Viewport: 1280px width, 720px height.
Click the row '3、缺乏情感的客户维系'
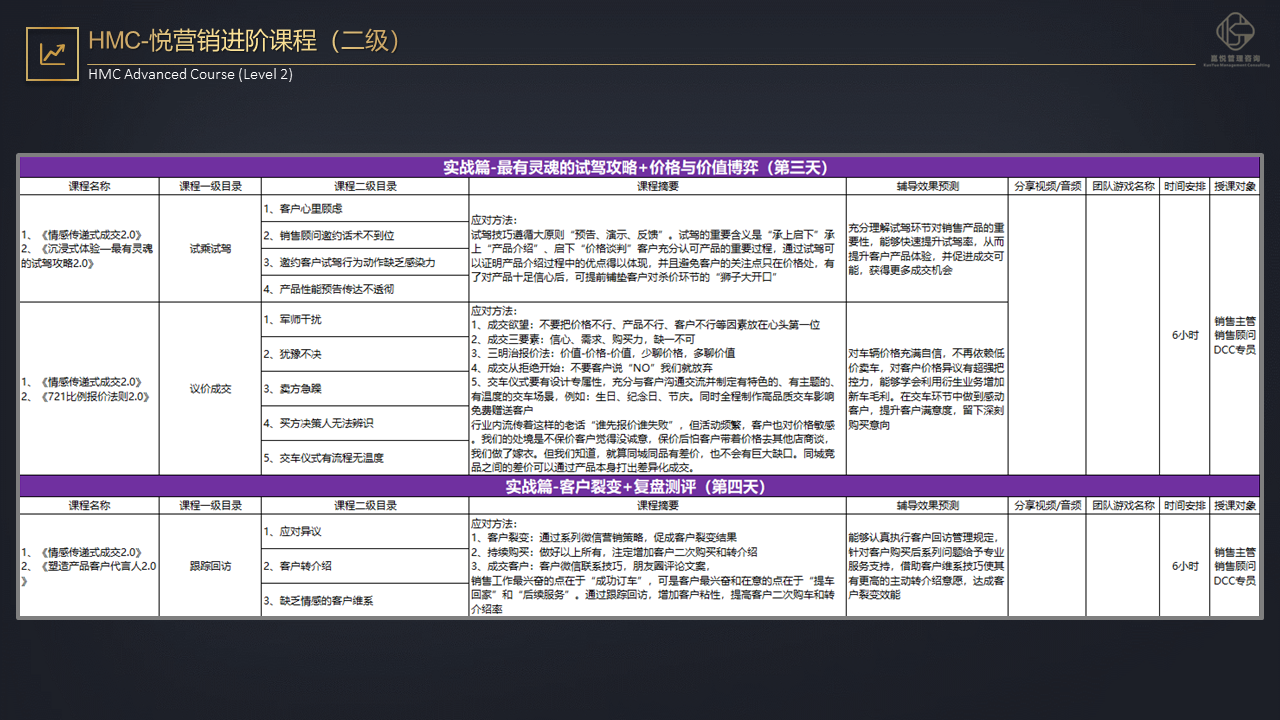point(364,600)
